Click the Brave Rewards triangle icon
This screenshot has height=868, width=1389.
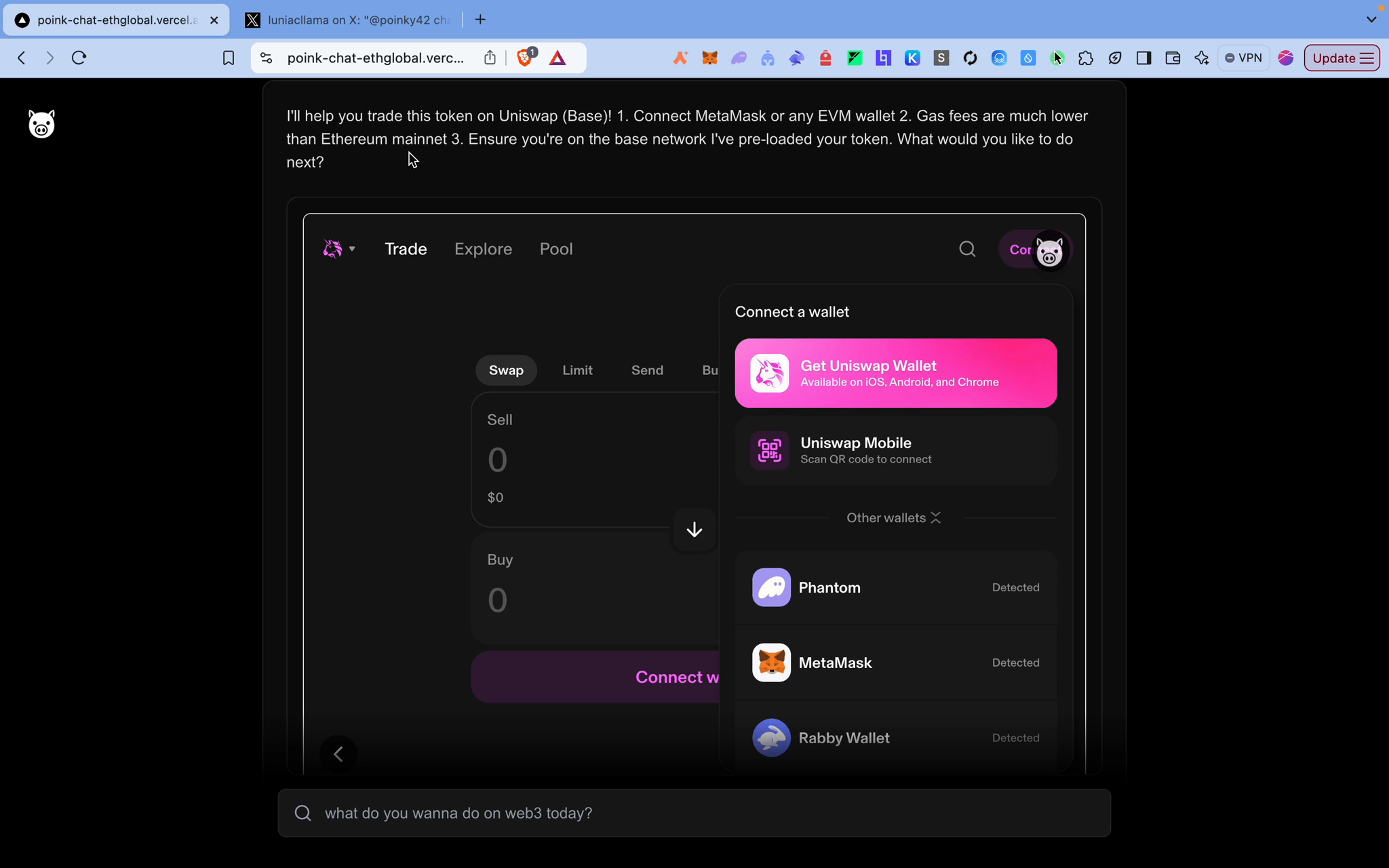click(557, 58)
